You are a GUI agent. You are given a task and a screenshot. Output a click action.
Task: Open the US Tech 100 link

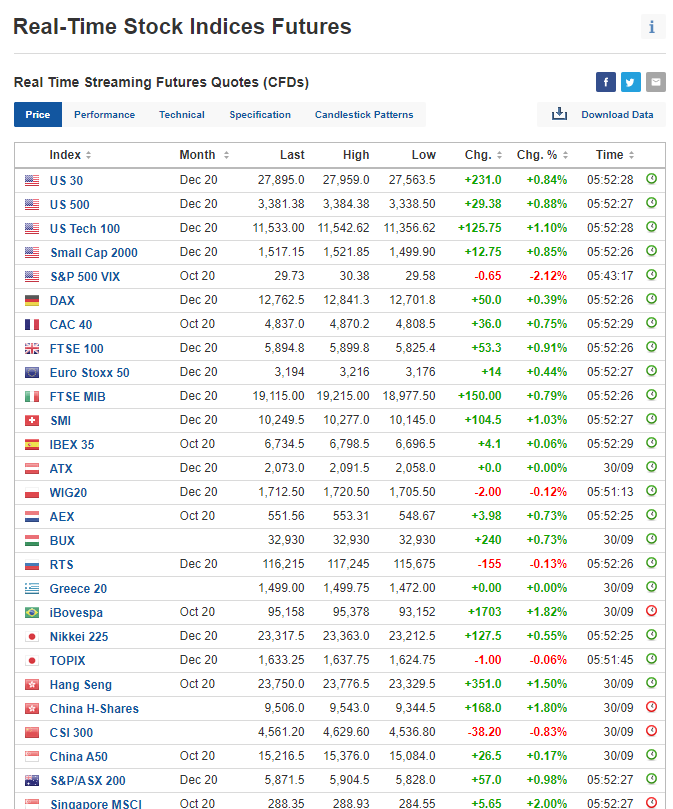tap(85, 229)
